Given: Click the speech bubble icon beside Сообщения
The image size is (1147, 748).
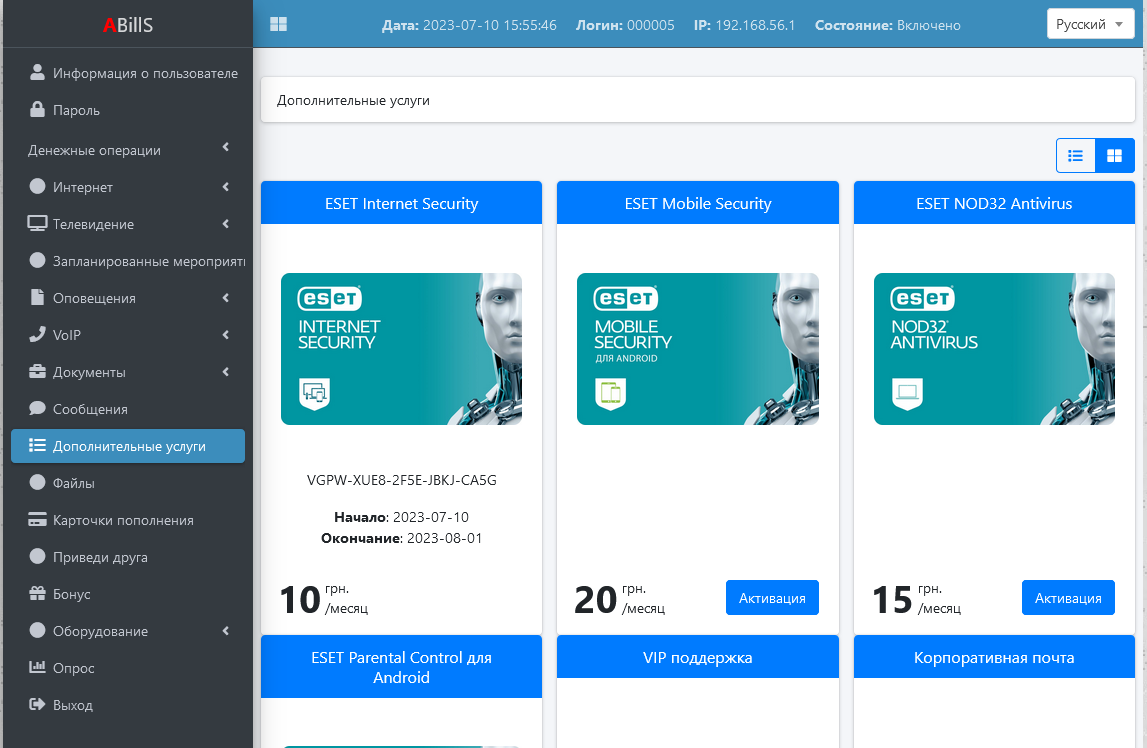Looking at the screenshot, I should 37,408.
